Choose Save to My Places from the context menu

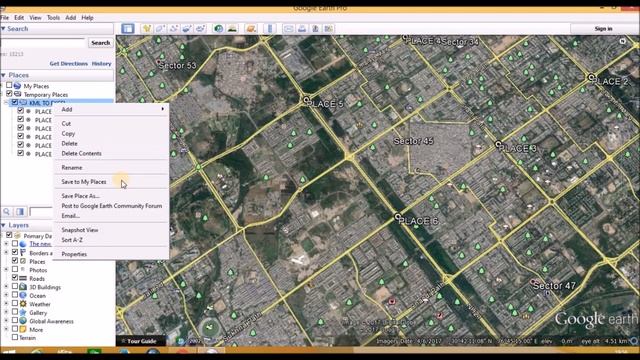click(111, 182)
